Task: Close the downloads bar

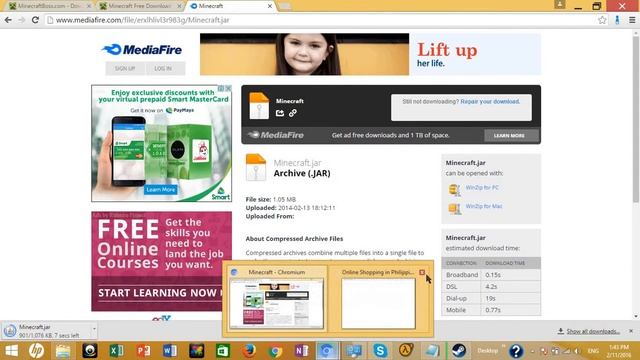Action: (631, 331)
